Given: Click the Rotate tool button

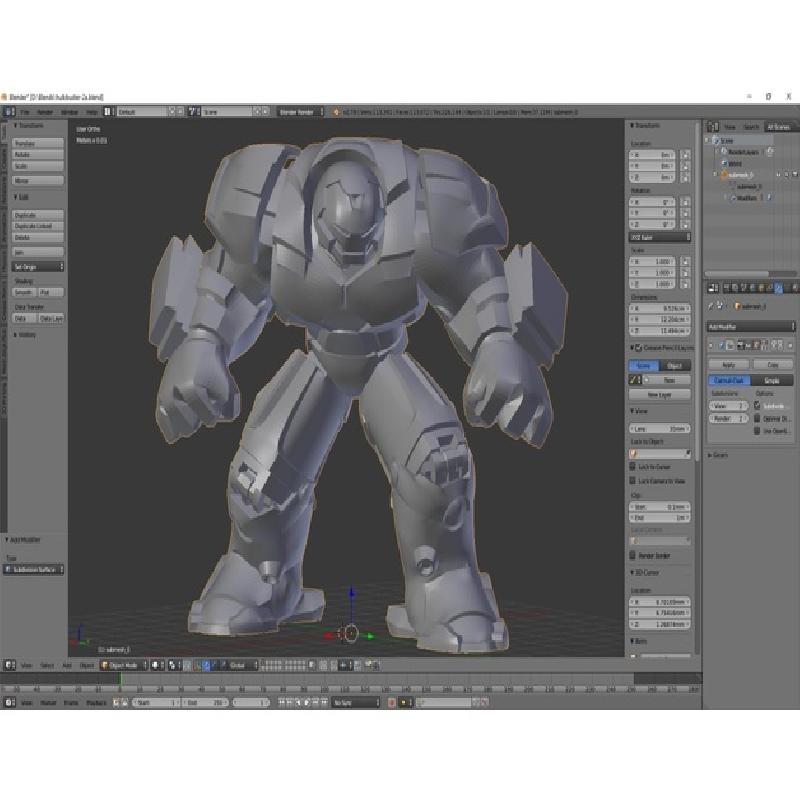Looking at the screenshot, I should pyautogui.click(x=38, y=155).
